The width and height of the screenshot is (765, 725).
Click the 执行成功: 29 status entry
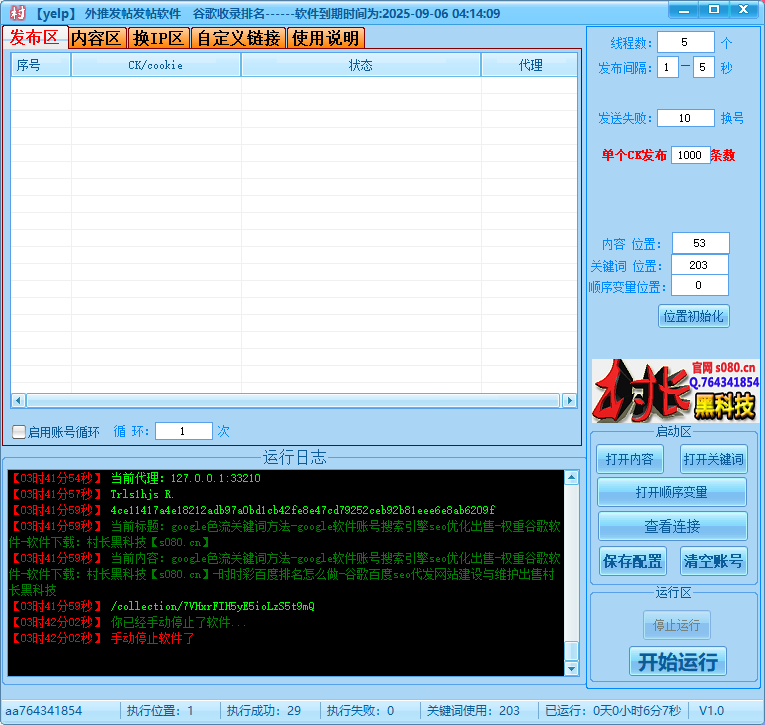pyautogui.click(x=264, y=711)
